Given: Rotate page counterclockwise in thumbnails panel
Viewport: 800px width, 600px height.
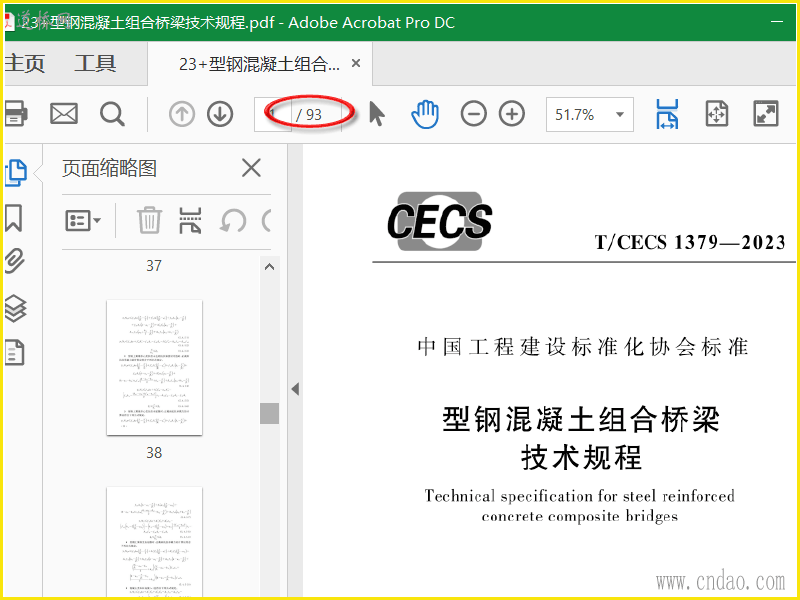Looking at the screenshot, I should tap(233, 221).
